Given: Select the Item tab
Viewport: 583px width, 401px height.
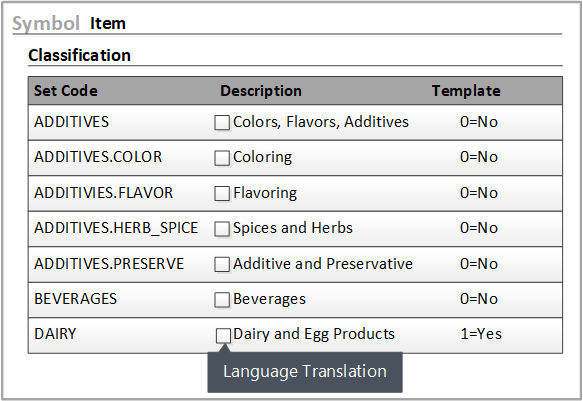Looking at the screenshot, I should (x=108, y=23).
